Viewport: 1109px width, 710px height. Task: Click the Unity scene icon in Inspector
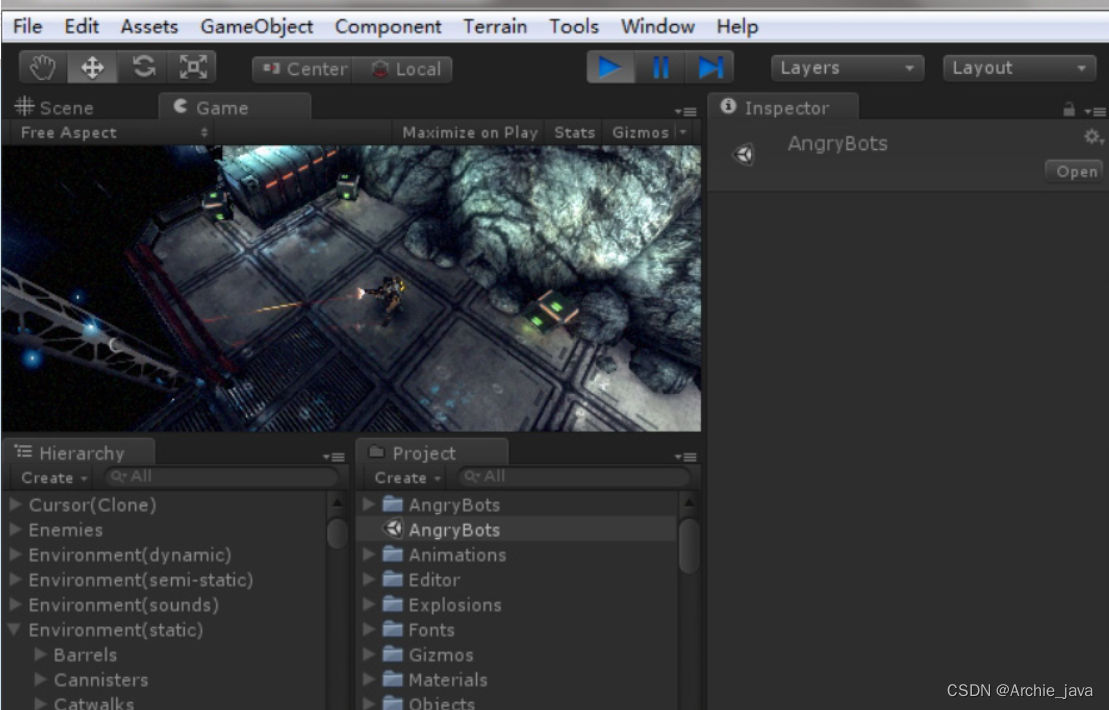coord(743,154)
